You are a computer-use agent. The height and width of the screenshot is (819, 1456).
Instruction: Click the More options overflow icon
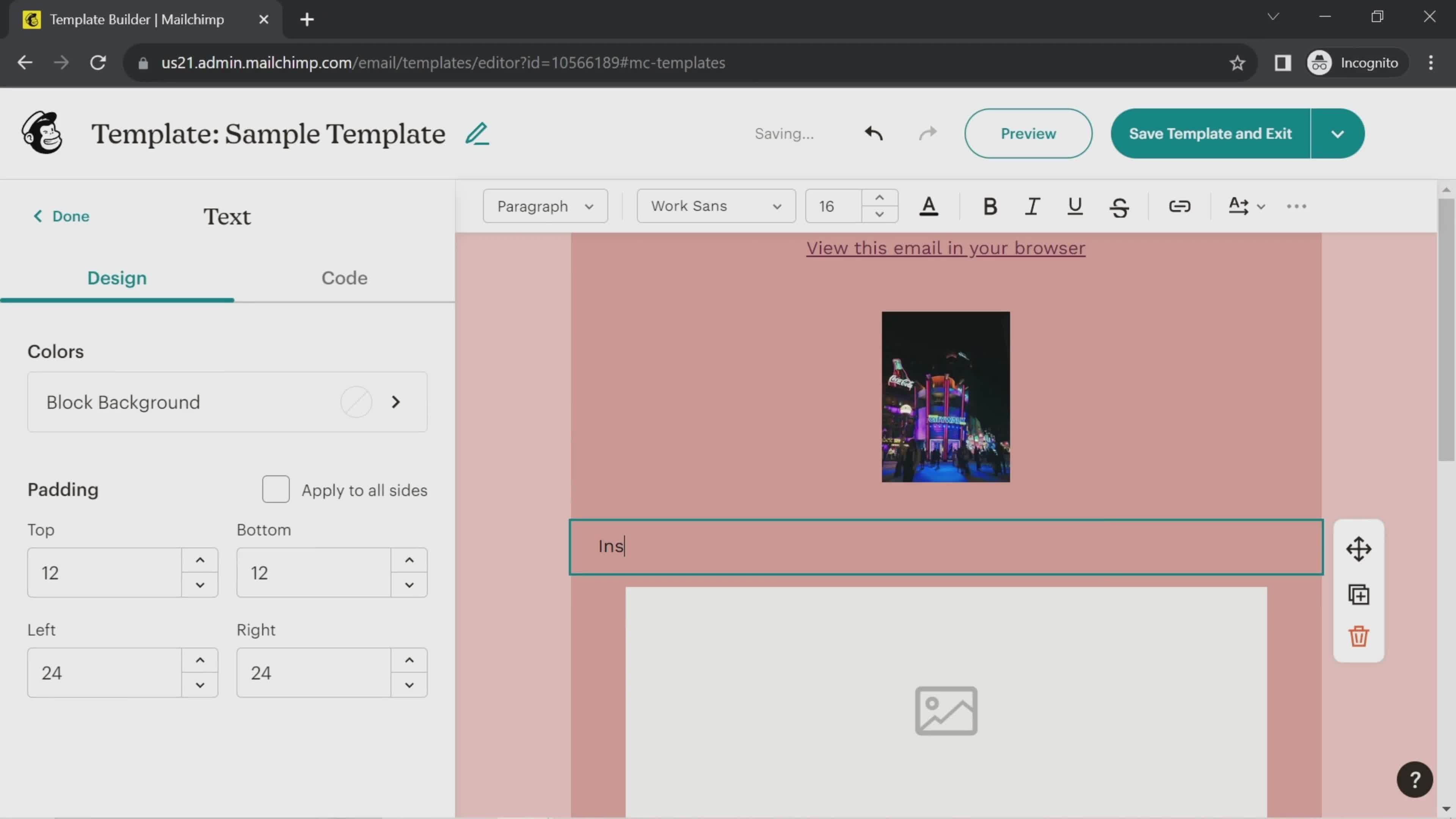tap(1297, 206)
